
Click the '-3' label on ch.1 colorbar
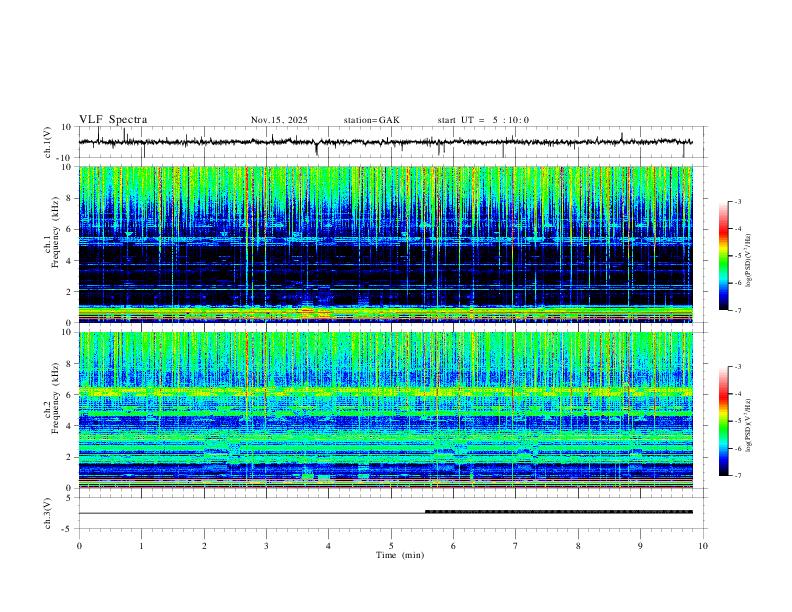tap(737, 201)
